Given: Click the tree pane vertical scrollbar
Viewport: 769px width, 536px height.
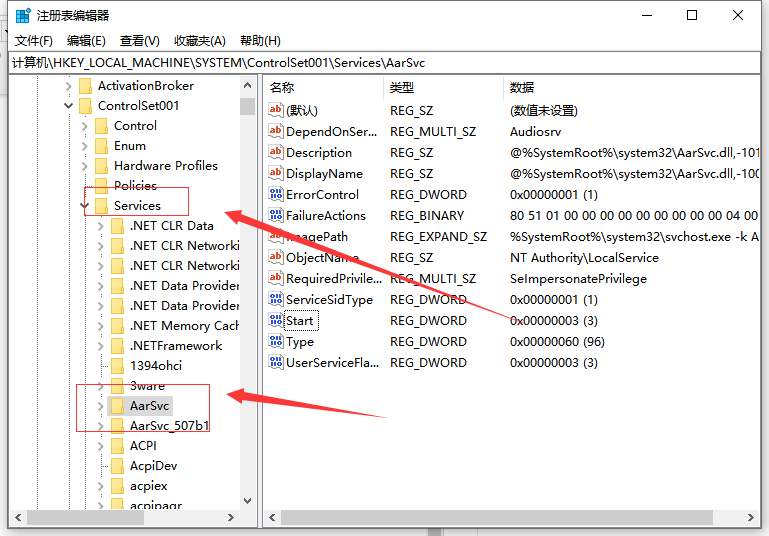Looking at the screenshot, I should click(248, 300).
